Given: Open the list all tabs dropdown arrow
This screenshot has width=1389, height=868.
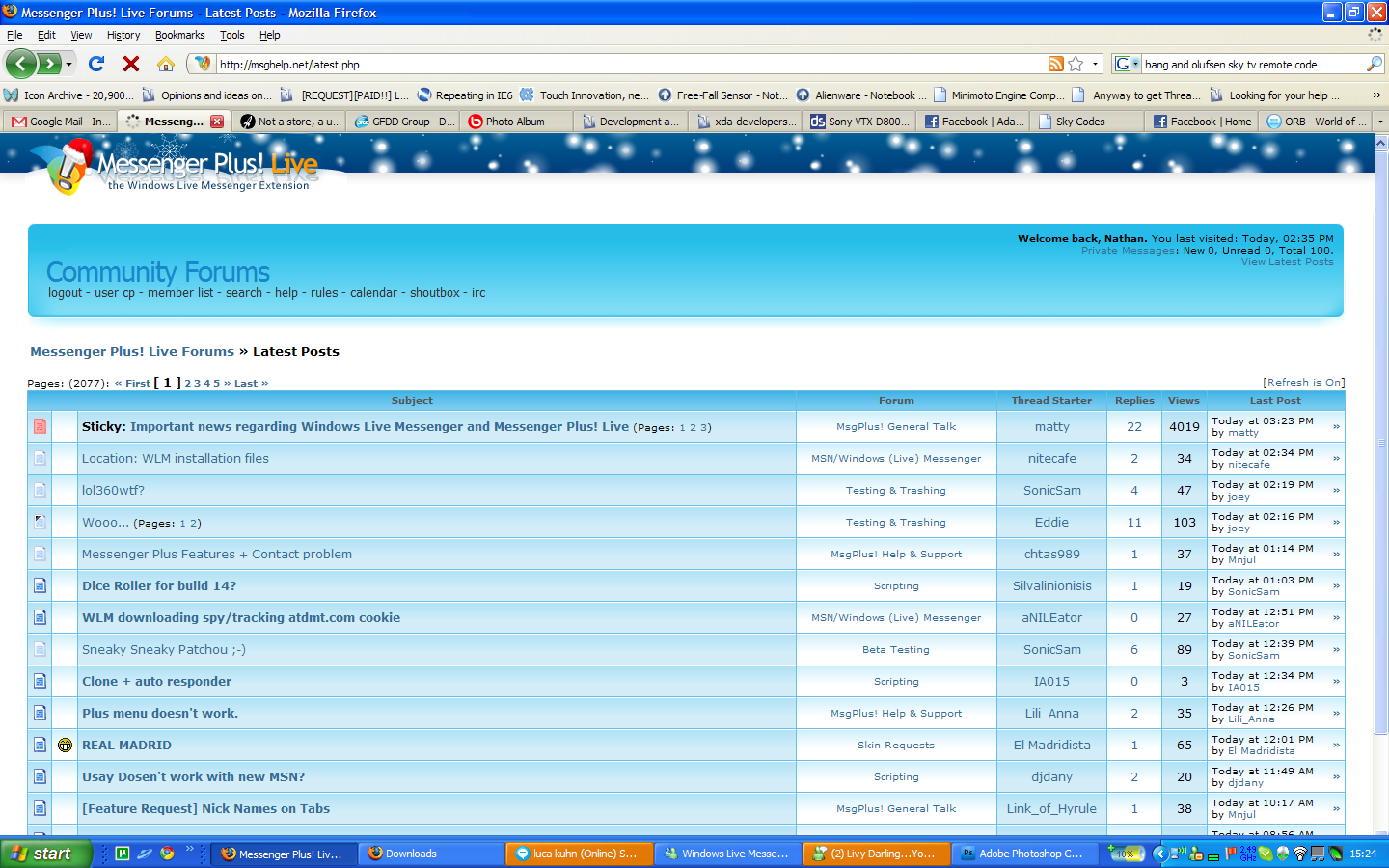Looking at the screenshot, I should click(x=1380, y=122).
